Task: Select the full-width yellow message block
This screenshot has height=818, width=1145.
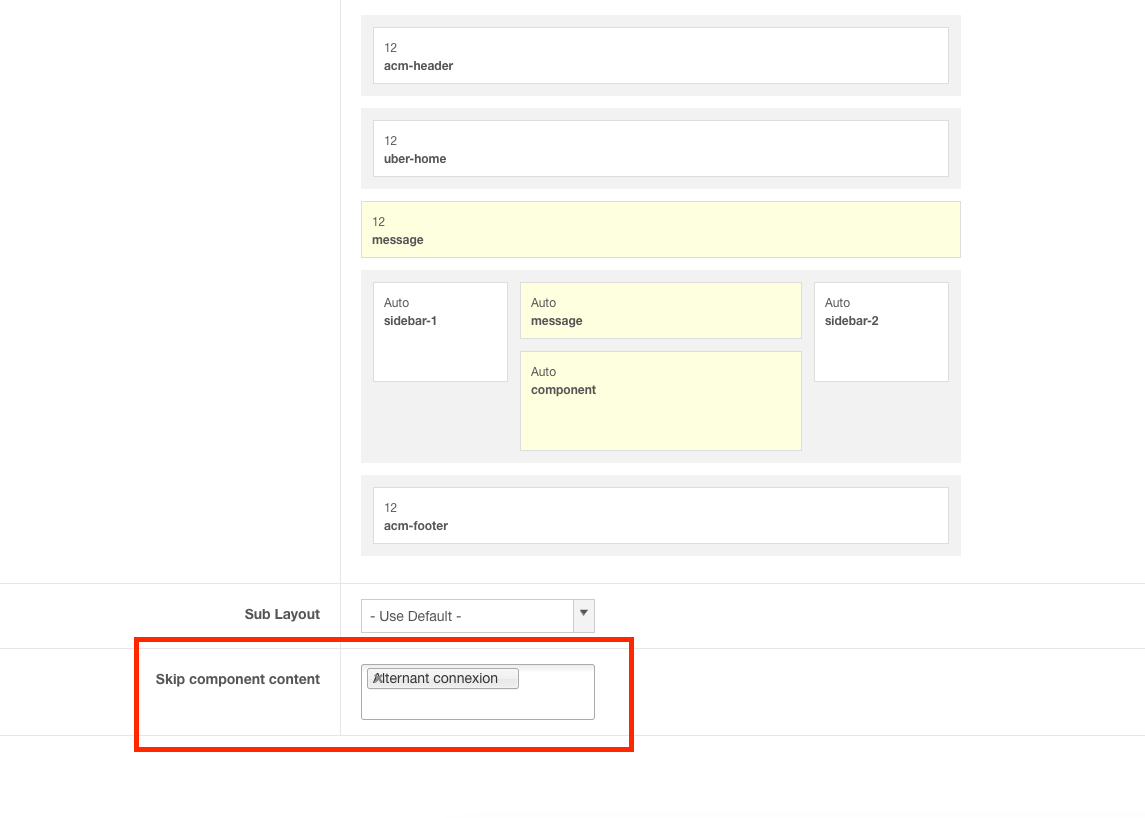Action: coord(660,230)
